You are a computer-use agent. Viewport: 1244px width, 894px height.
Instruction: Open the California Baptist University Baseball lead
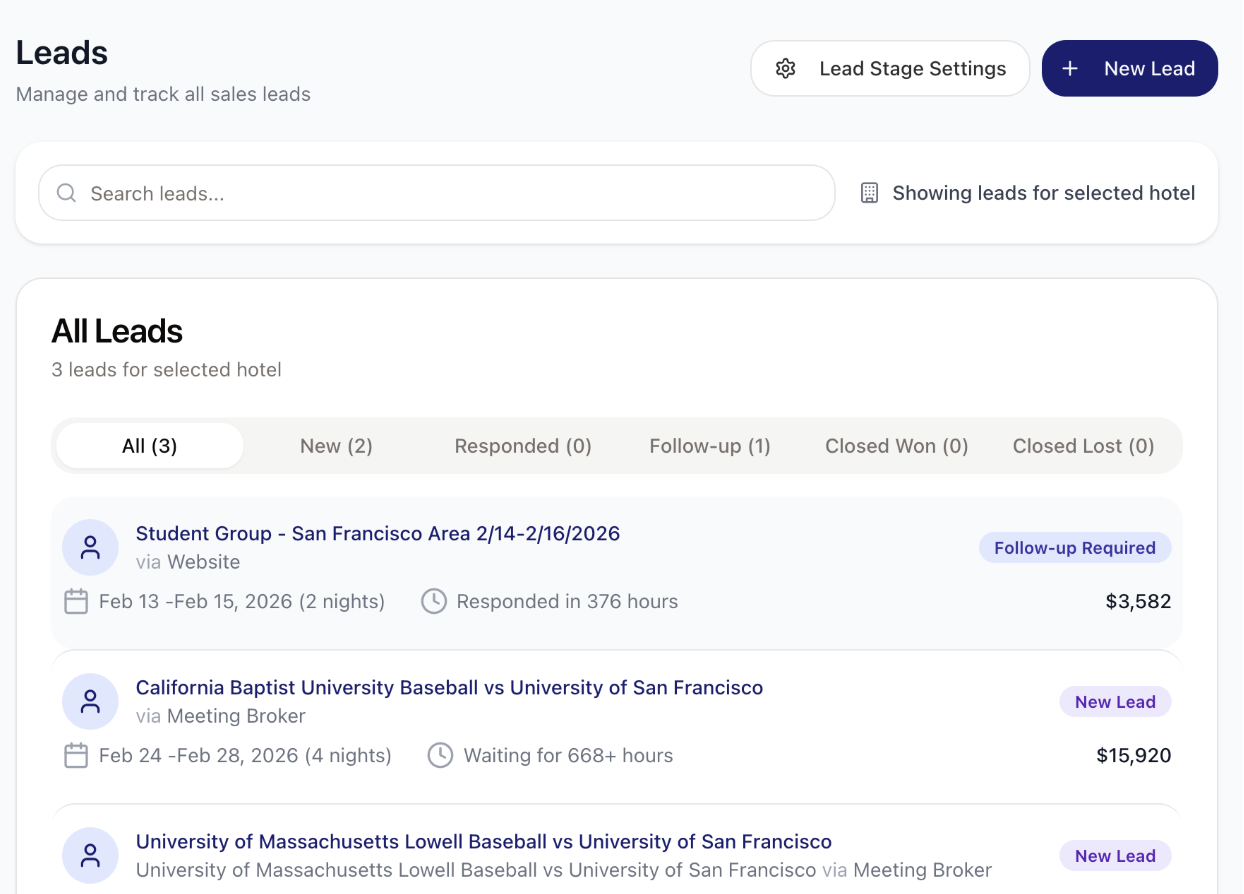449,687
